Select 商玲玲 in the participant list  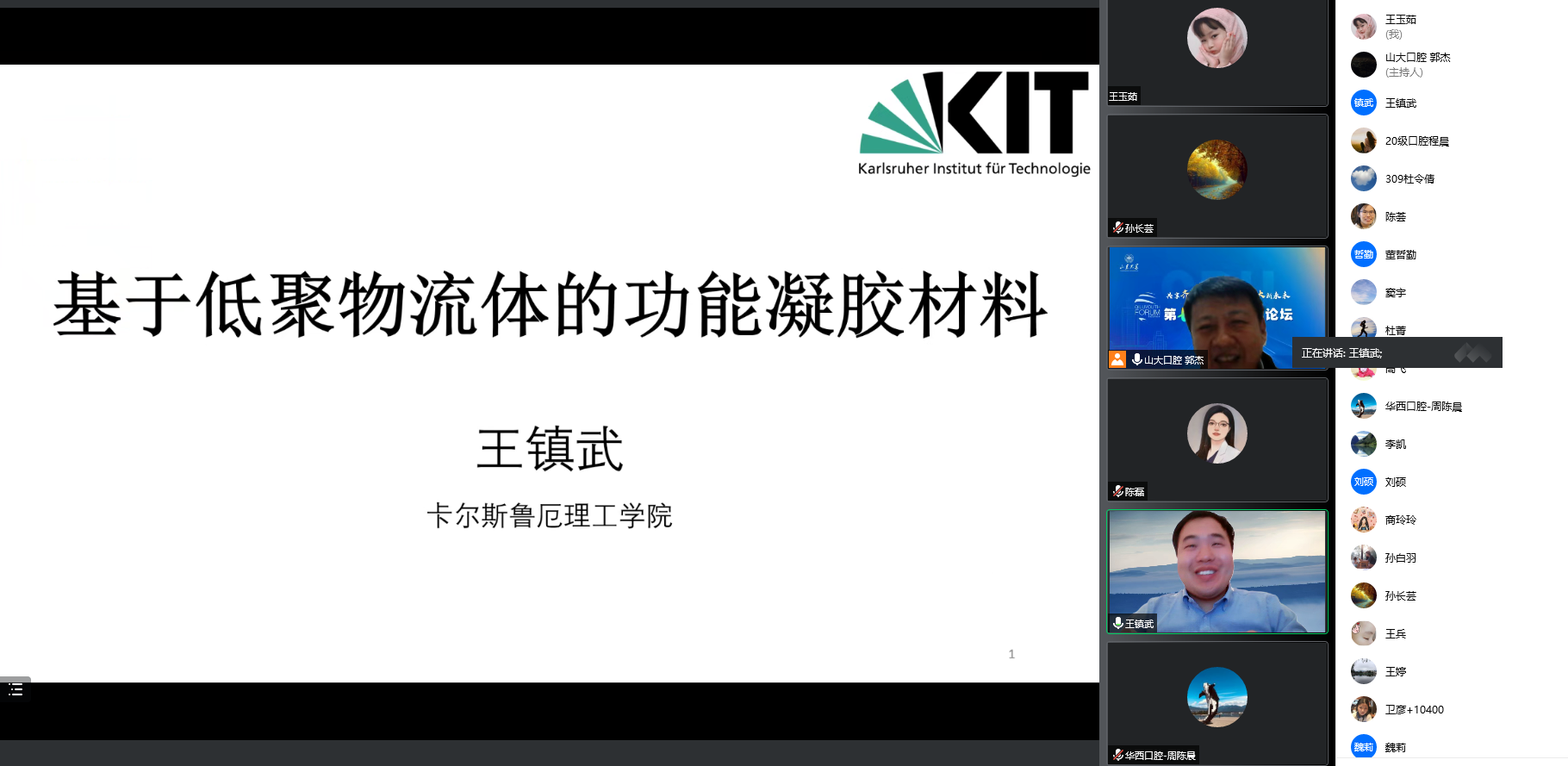1400,520
